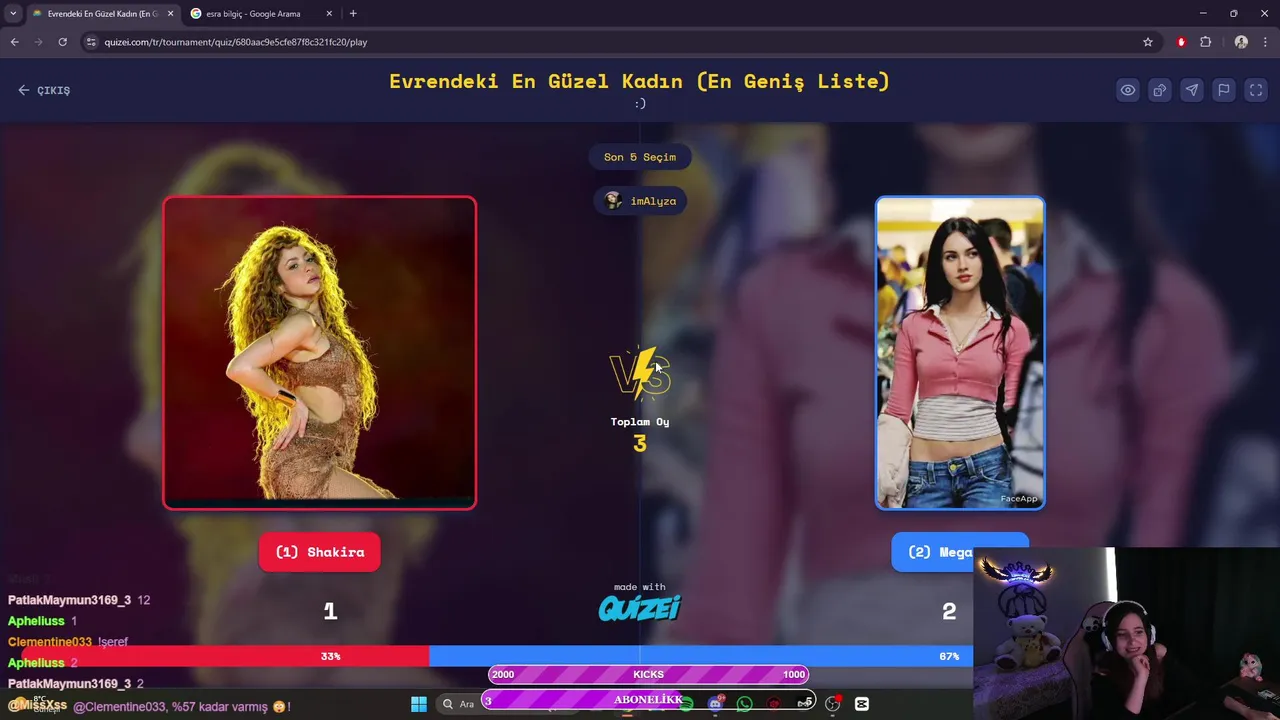Open the tab search dropdown arrow
The width and height of the screenshot is (1280, 720).
pos(13,14)
